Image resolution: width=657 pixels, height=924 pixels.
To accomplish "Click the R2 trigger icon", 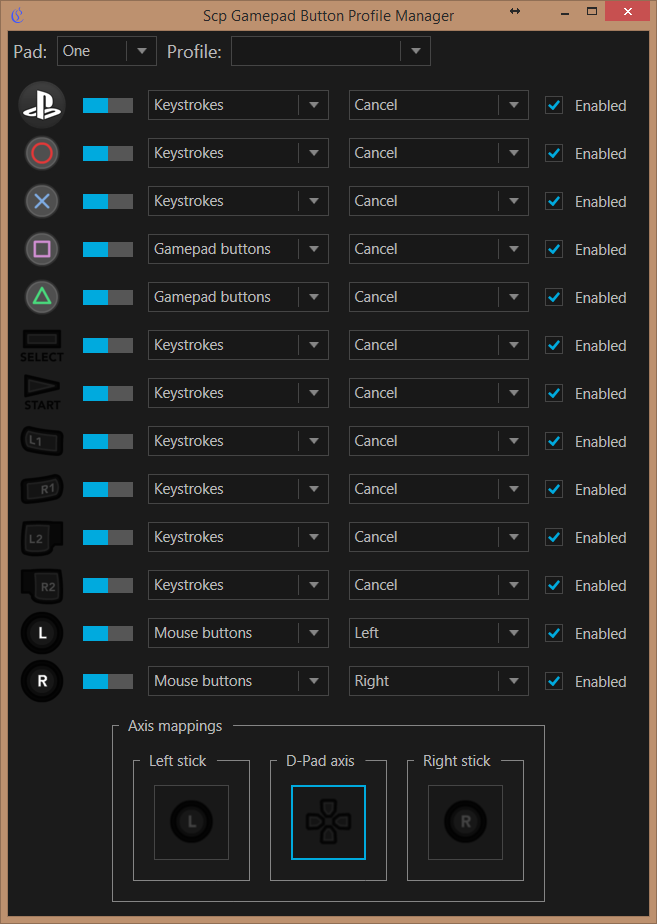I will tap(42, 586).
